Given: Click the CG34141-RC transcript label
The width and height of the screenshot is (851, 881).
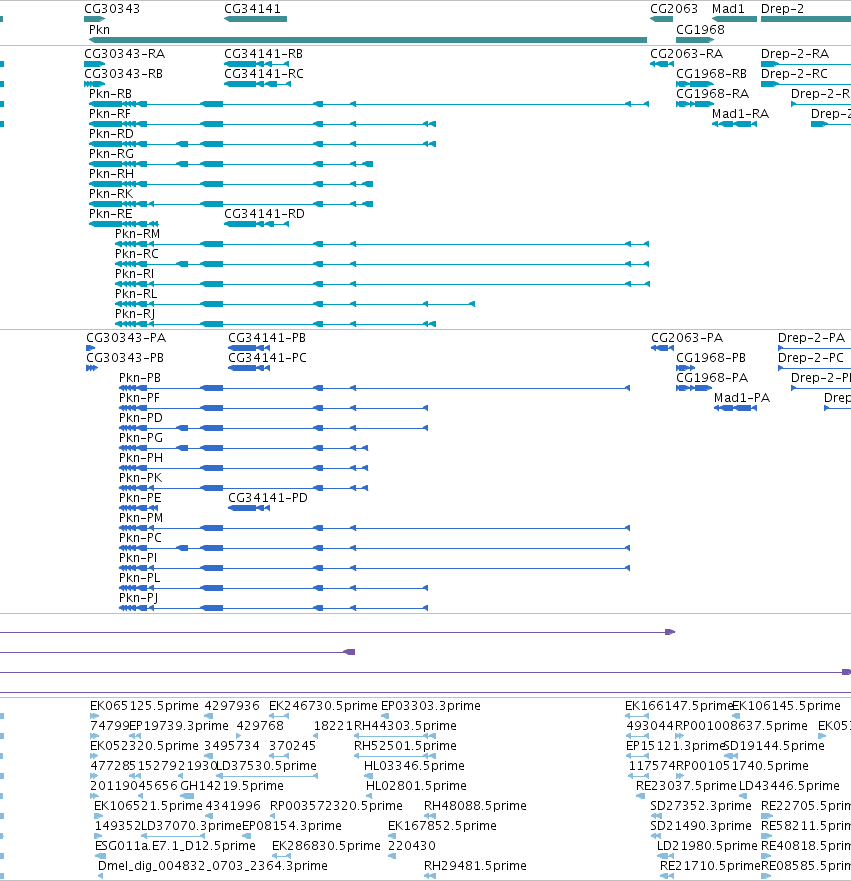Looking at the screenshot, I should tap(264, 74).
